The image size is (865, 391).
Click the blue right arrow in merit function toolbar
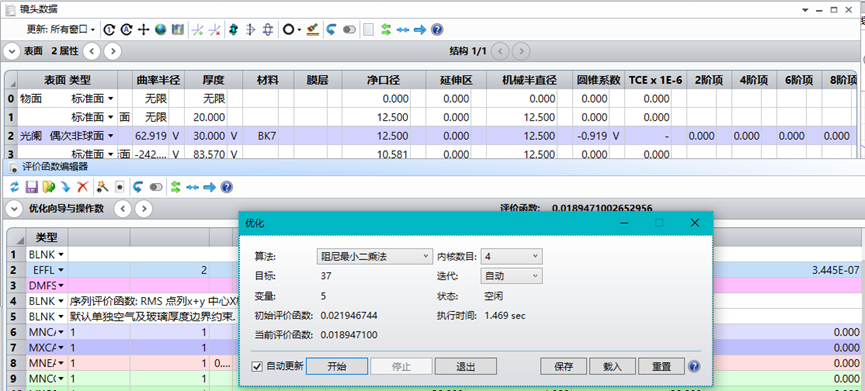(209, 188)
